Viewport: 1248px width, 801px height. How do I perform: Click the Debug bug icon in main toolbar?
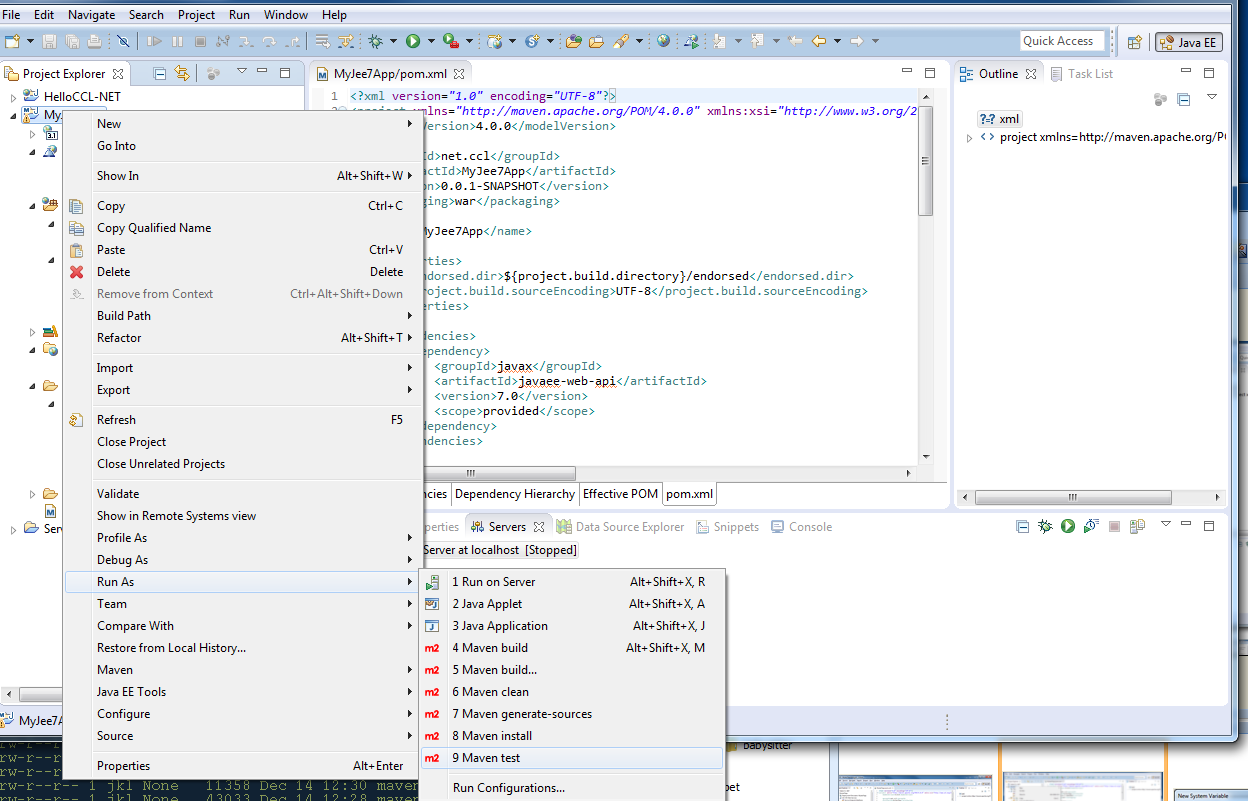point(375,41)
